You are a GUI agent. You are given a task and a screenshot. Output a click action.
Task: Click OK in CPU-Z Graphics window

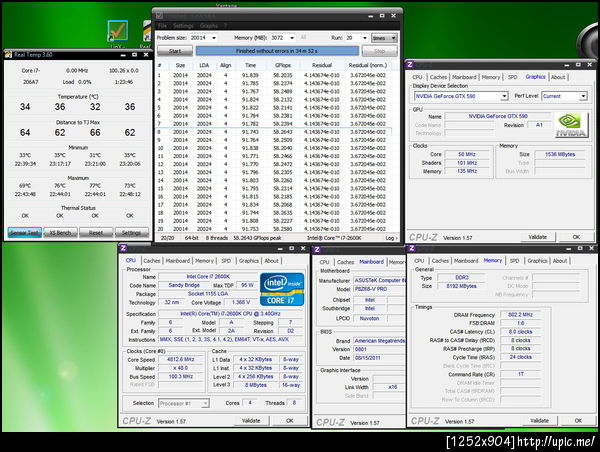576,237
